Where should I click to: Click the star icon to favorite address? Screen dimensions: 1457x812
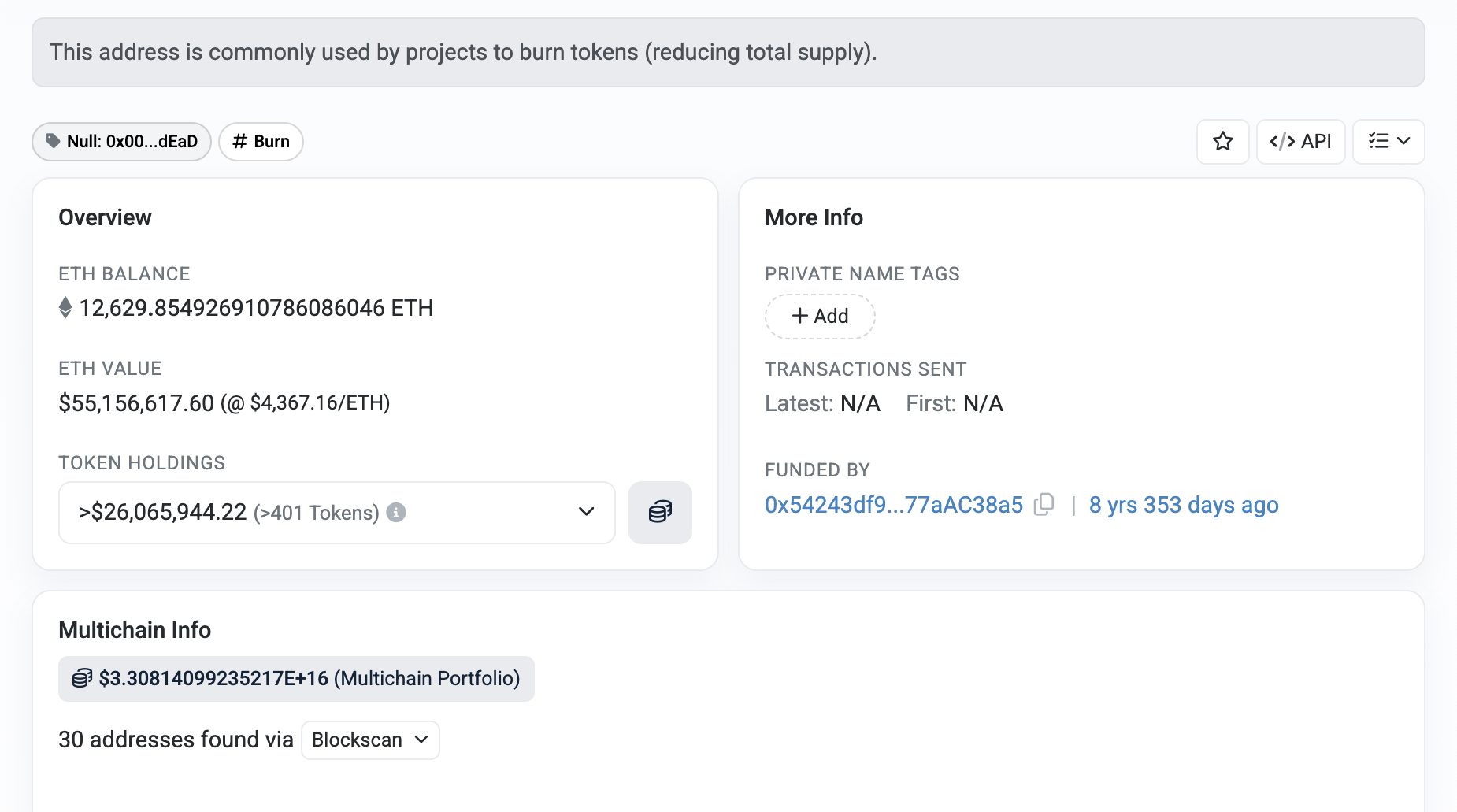1222,142
